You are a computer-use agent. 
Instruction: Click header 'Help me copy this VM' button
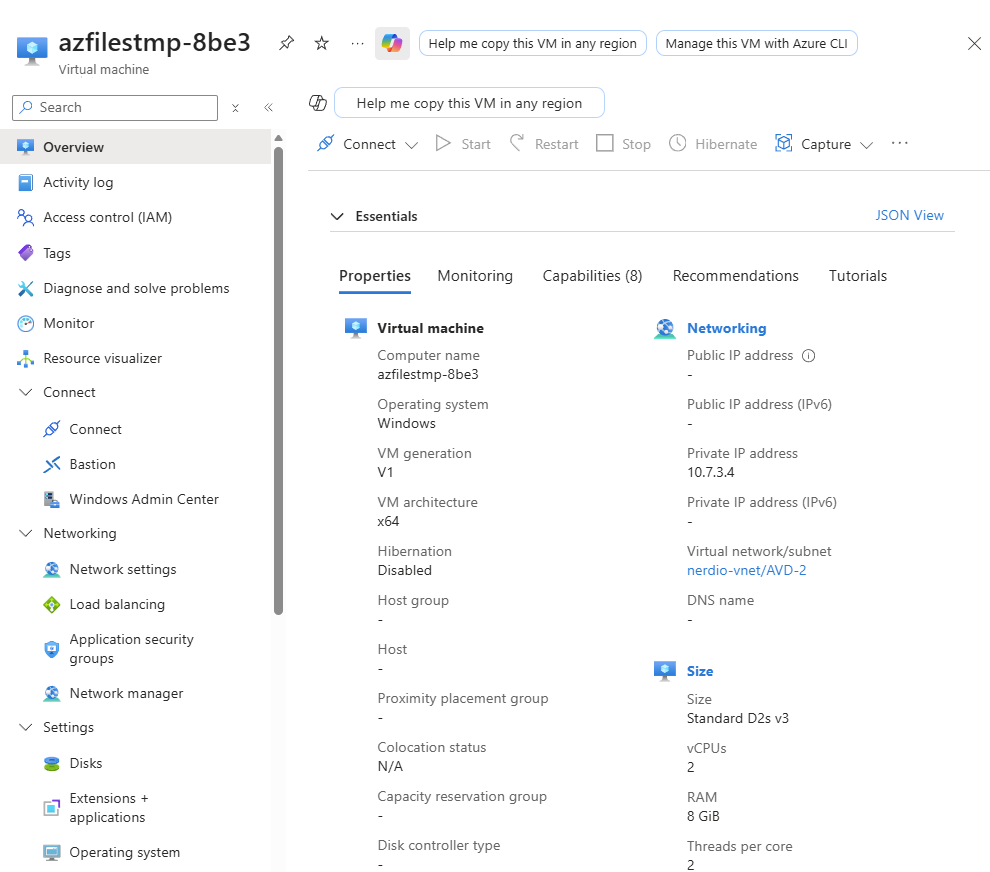[x=532, y=44]
